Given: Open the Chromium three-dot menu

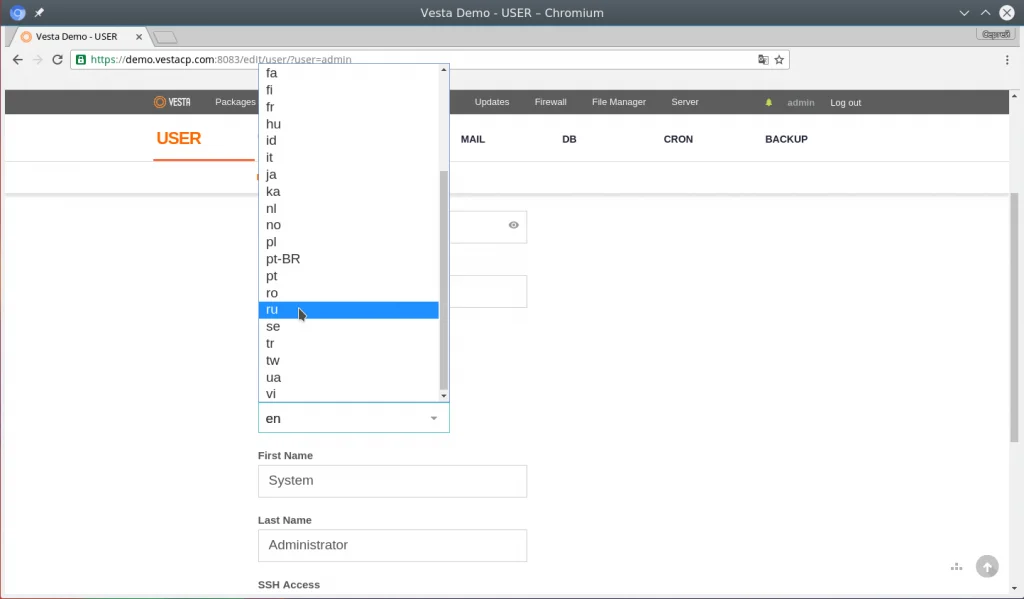Looking at the screenshot, I should pos(1007,59).
